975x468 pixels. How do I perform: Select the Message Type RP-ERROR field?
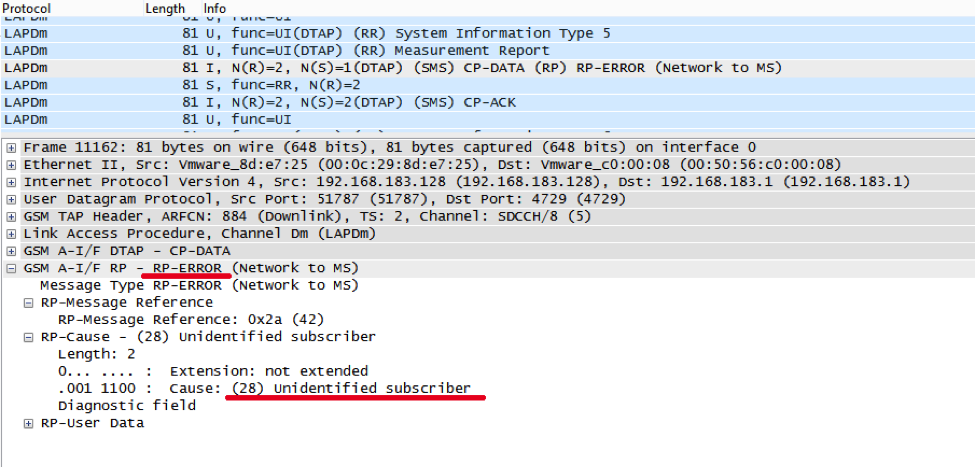point(198,285)
